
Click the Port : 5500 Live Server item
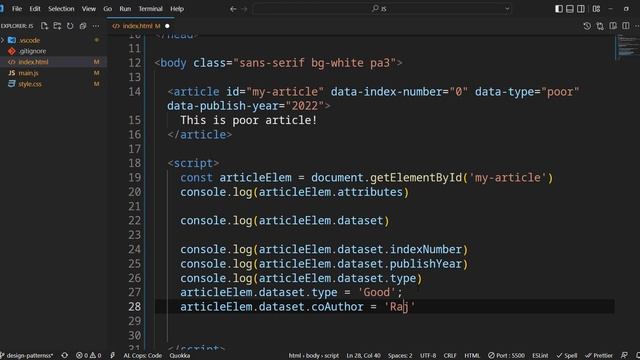506,356
